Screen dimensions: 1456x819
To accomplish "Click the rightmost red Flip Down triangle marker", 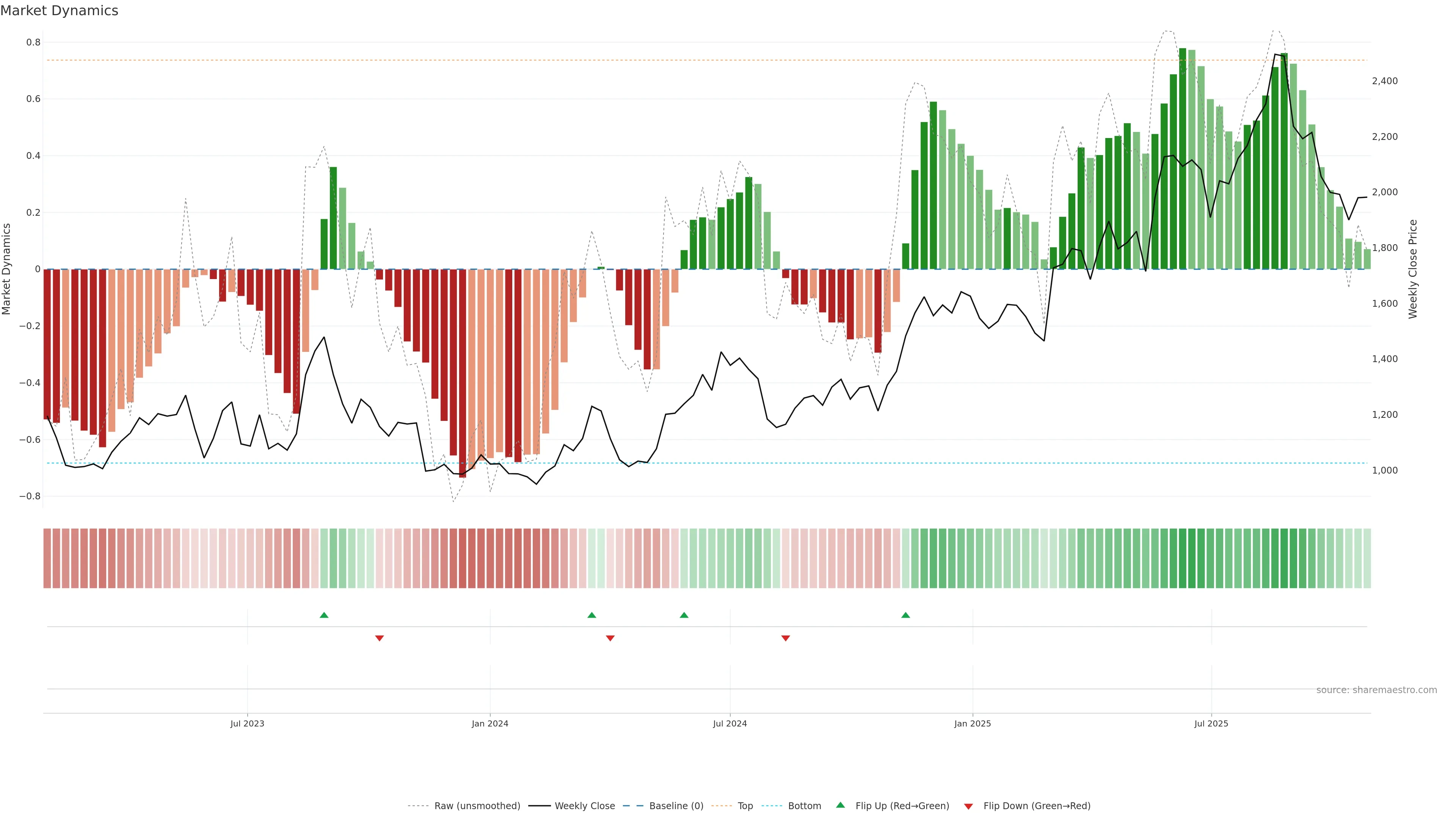I will click(785, 638).
